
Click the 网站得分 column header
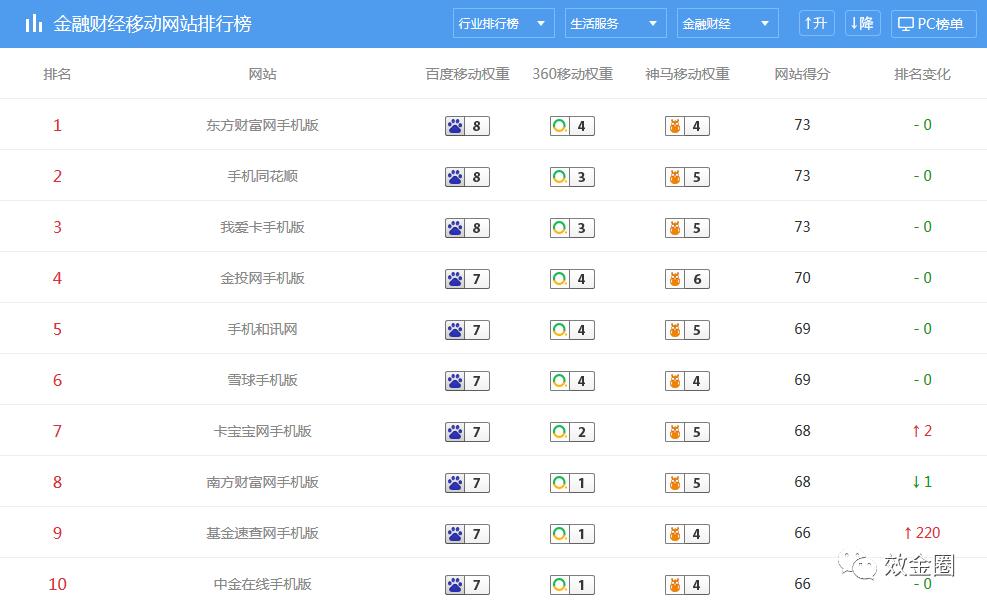(802, 74)
